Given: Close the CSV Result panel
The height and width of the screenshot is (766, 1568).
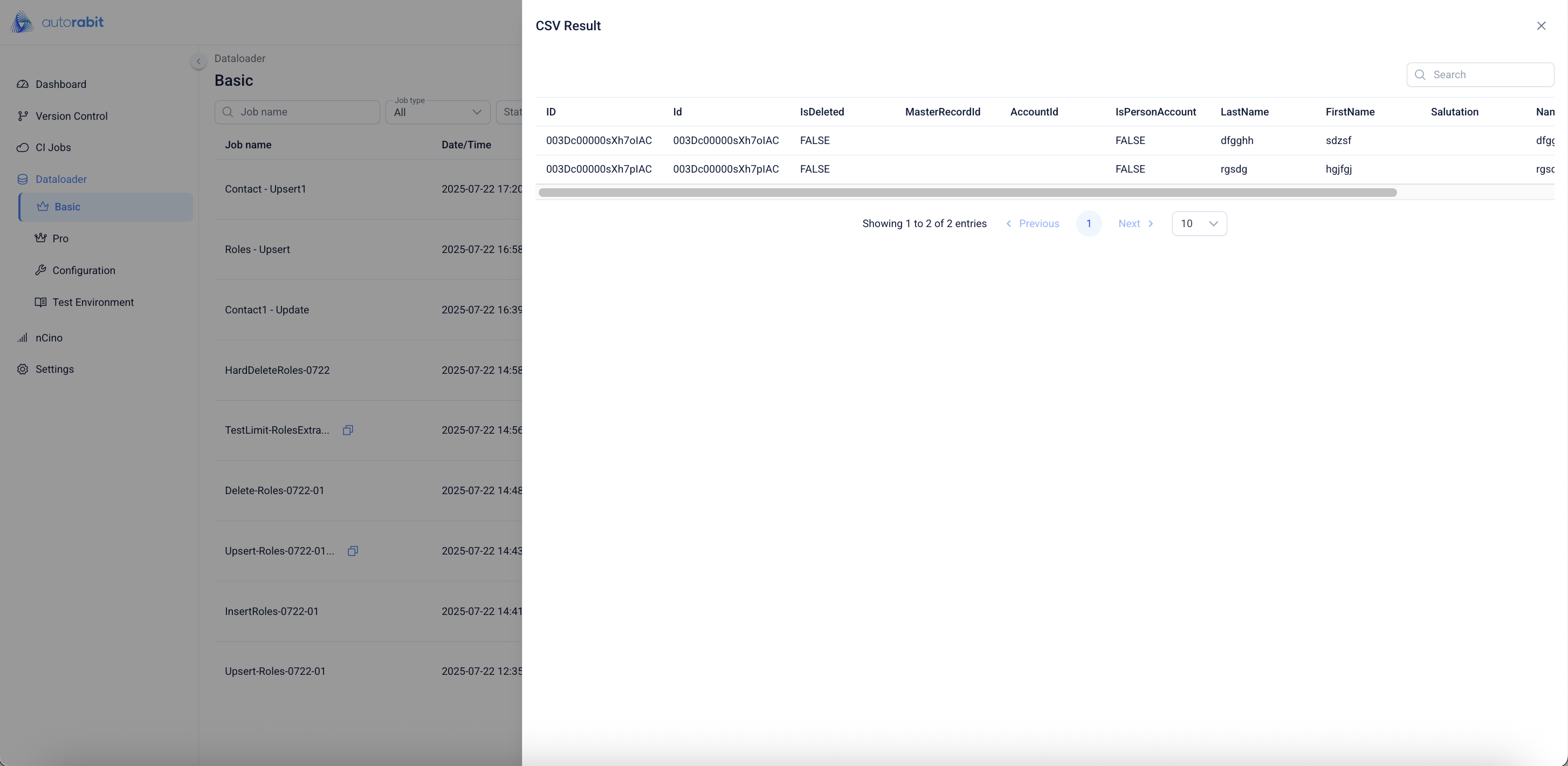Looking at the screenshot, I should pos(1541,25).
